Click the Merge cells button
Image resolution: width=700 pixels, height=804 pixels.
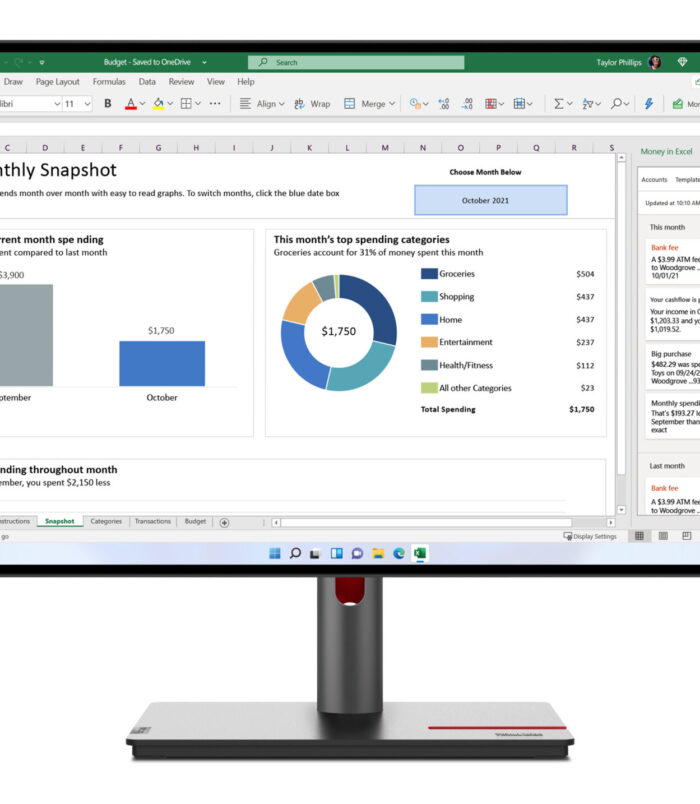pos(369,104)
